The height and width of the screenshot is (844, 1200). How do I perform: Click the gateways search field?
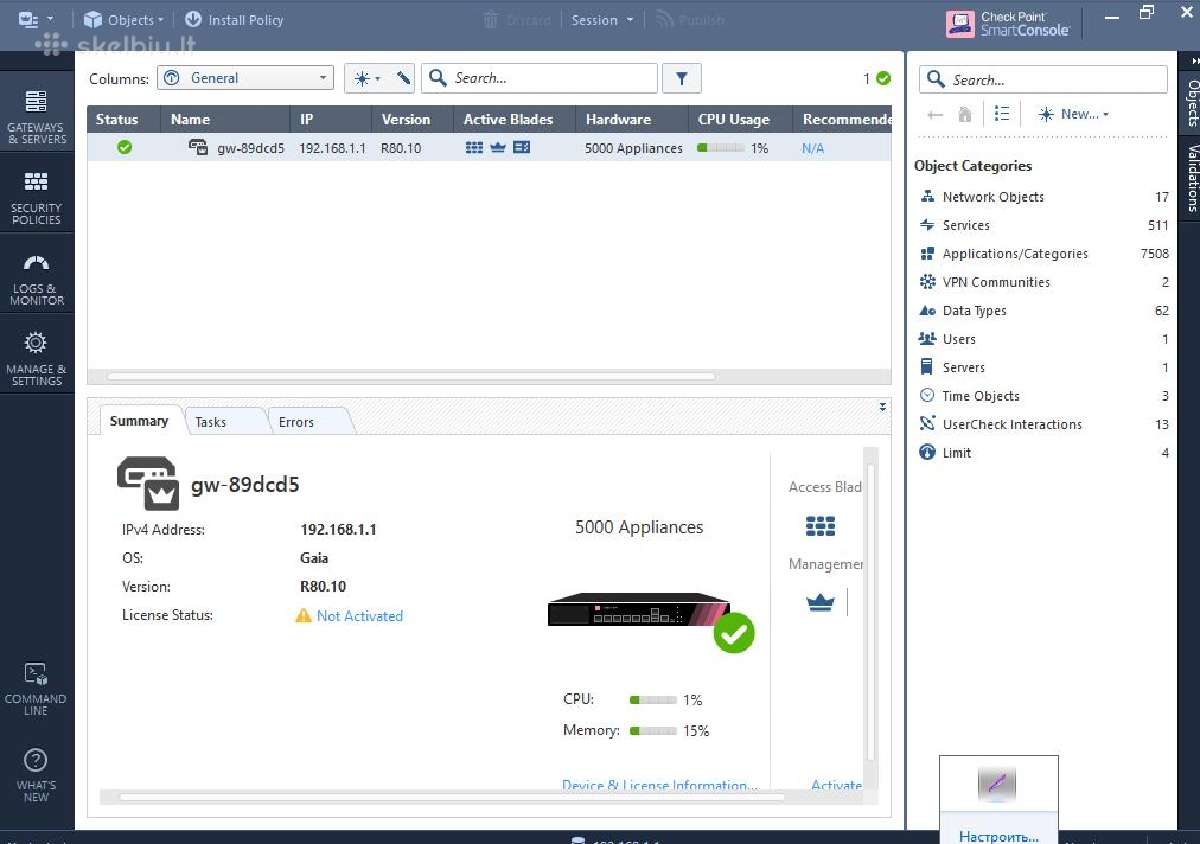(x=540, y=78)
